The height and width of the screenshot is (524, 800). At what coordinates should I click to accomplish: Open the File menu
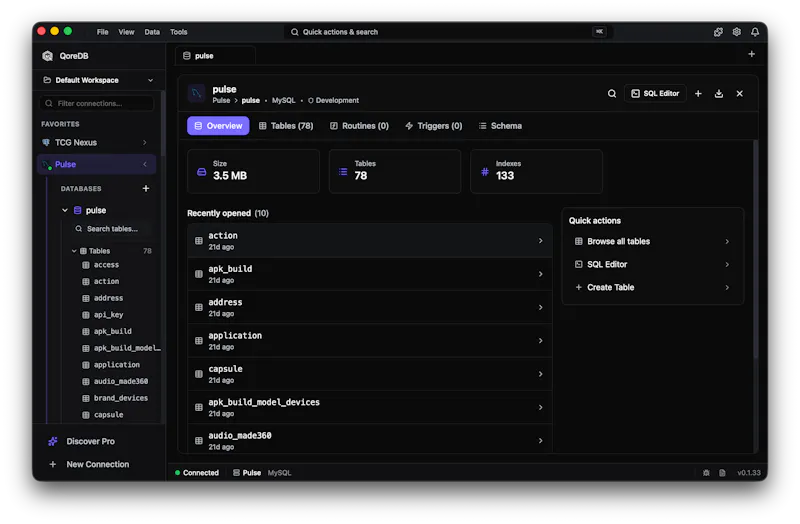103,32
